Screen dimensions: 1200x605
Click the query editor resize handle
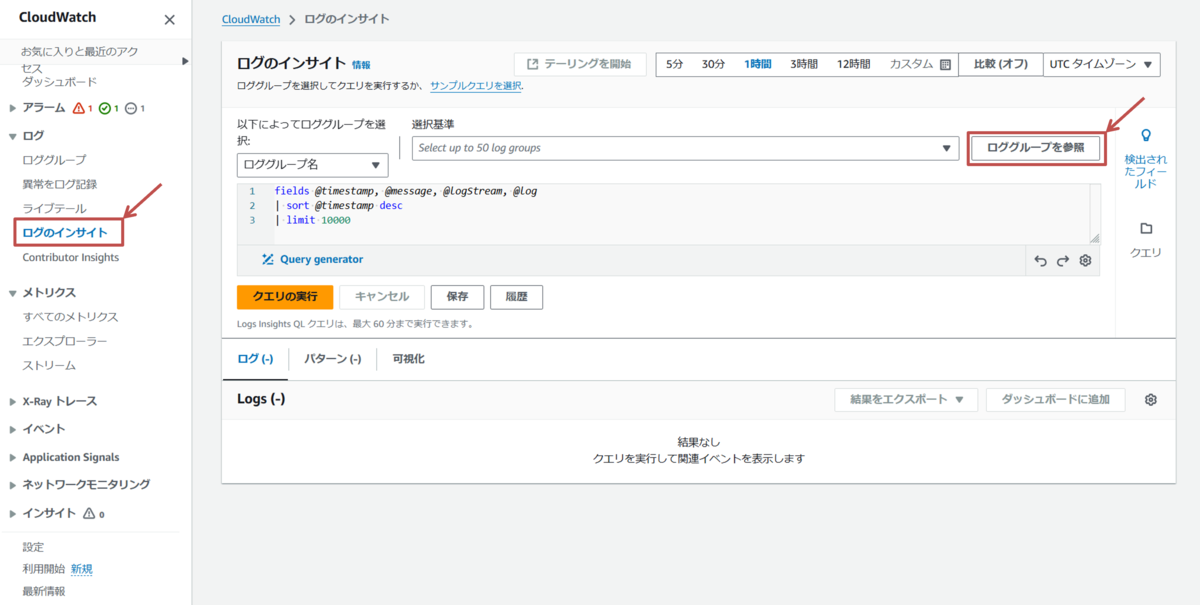click(1094, 238)
